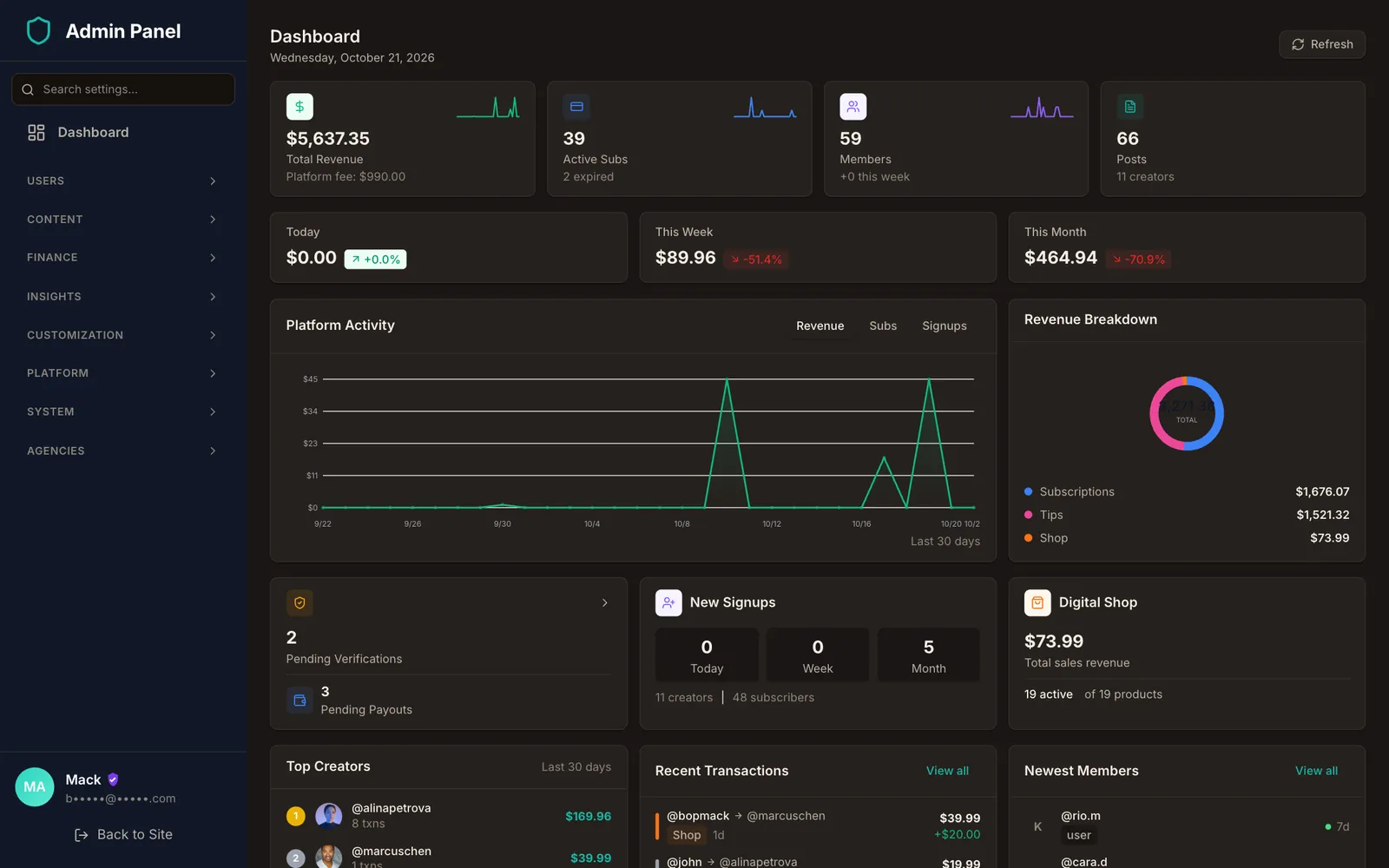This screenshot has height=868, width=1389.
Task: View all Newest Members
Action: click(x=1316, y=771)
